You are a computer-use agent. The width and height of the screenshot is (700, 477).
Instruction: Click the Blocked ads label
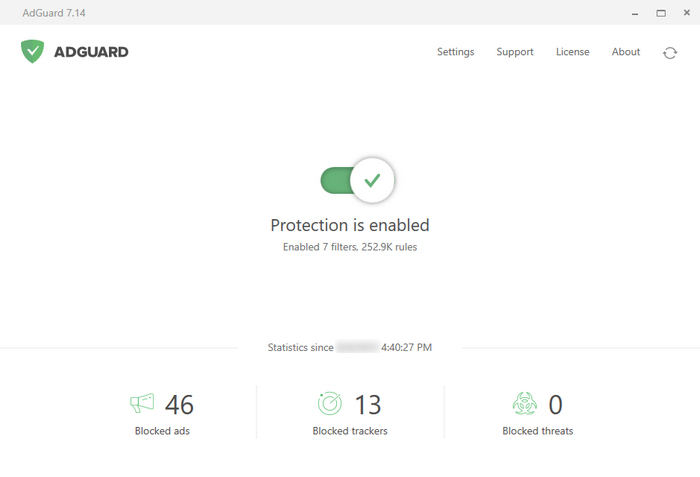162,431
